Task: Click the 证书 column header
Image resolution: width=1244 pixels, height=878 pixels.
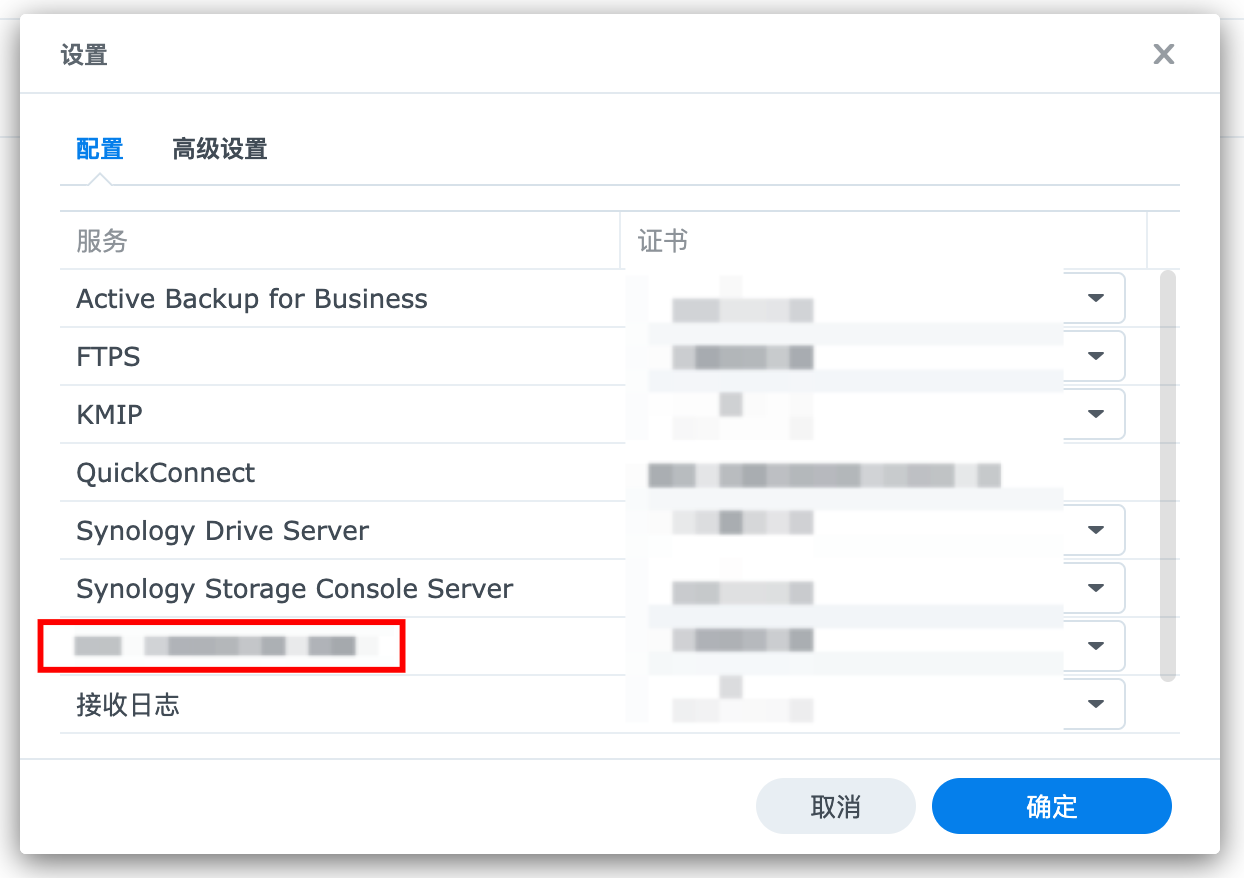Action: (x=662, y=241)
